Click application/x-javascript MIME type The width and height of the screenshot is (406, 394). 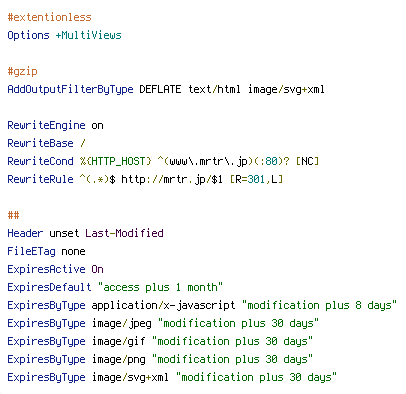(163, 305)
